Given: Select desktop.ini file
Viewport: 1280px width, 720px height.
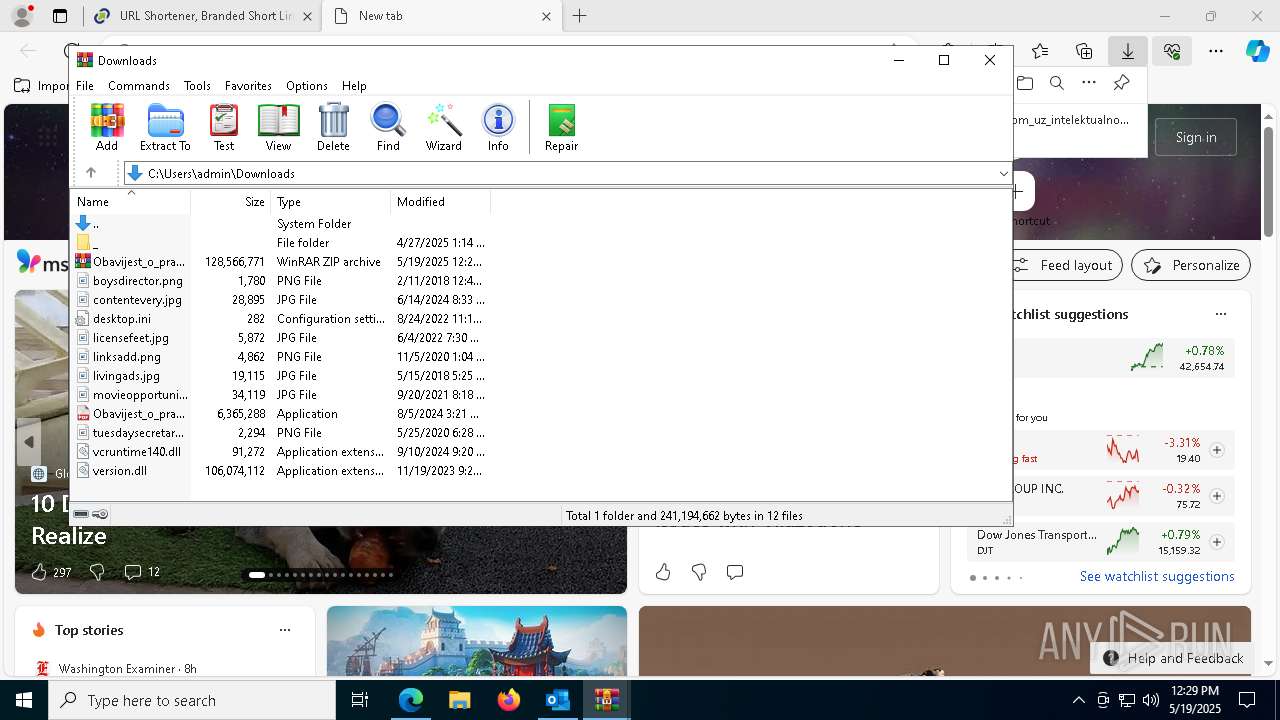Looking at the screenshot, I should pyautogui.click(x=281, y=319).
